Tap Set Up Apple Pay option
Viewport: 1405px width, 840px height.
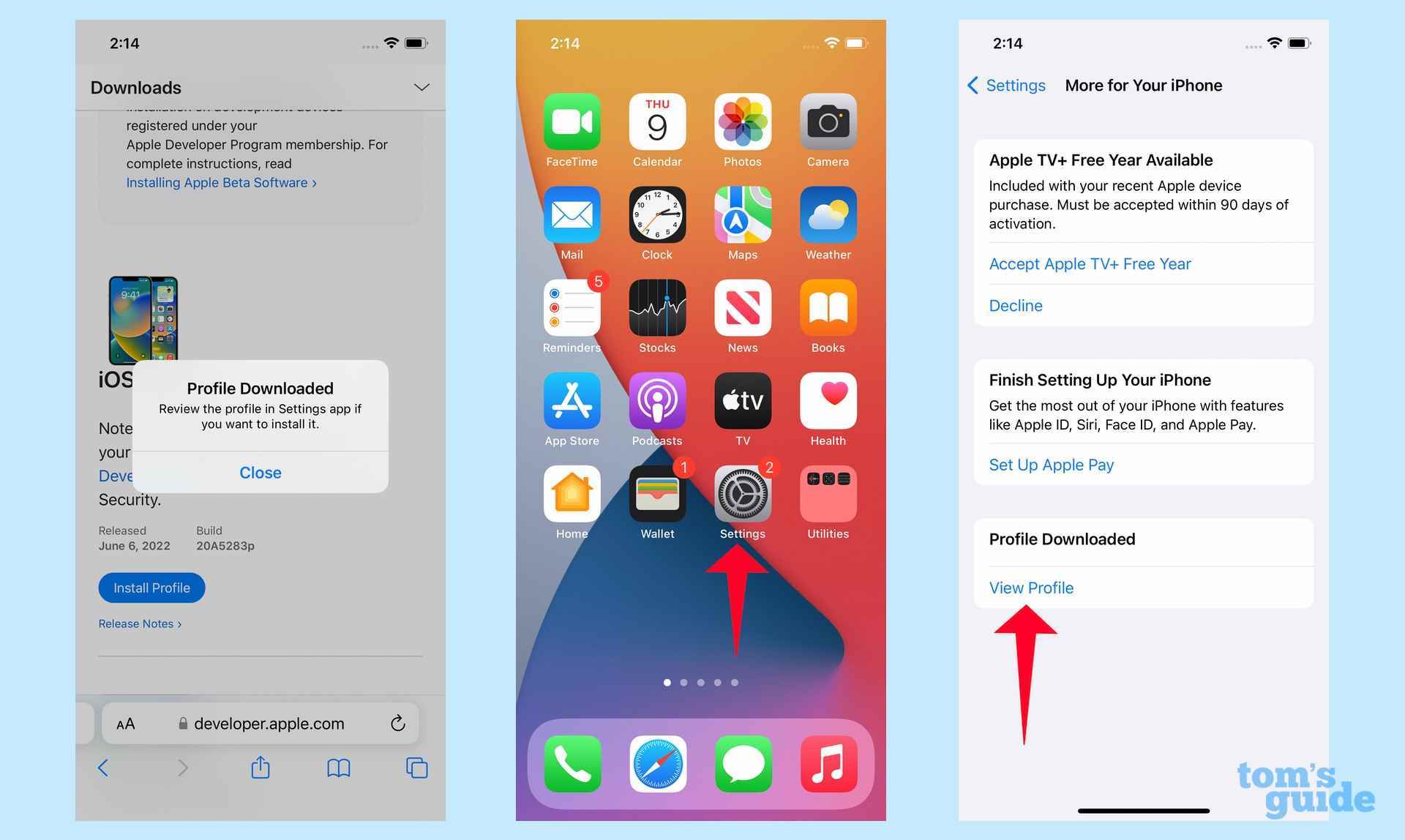(x=1051, y=464)
